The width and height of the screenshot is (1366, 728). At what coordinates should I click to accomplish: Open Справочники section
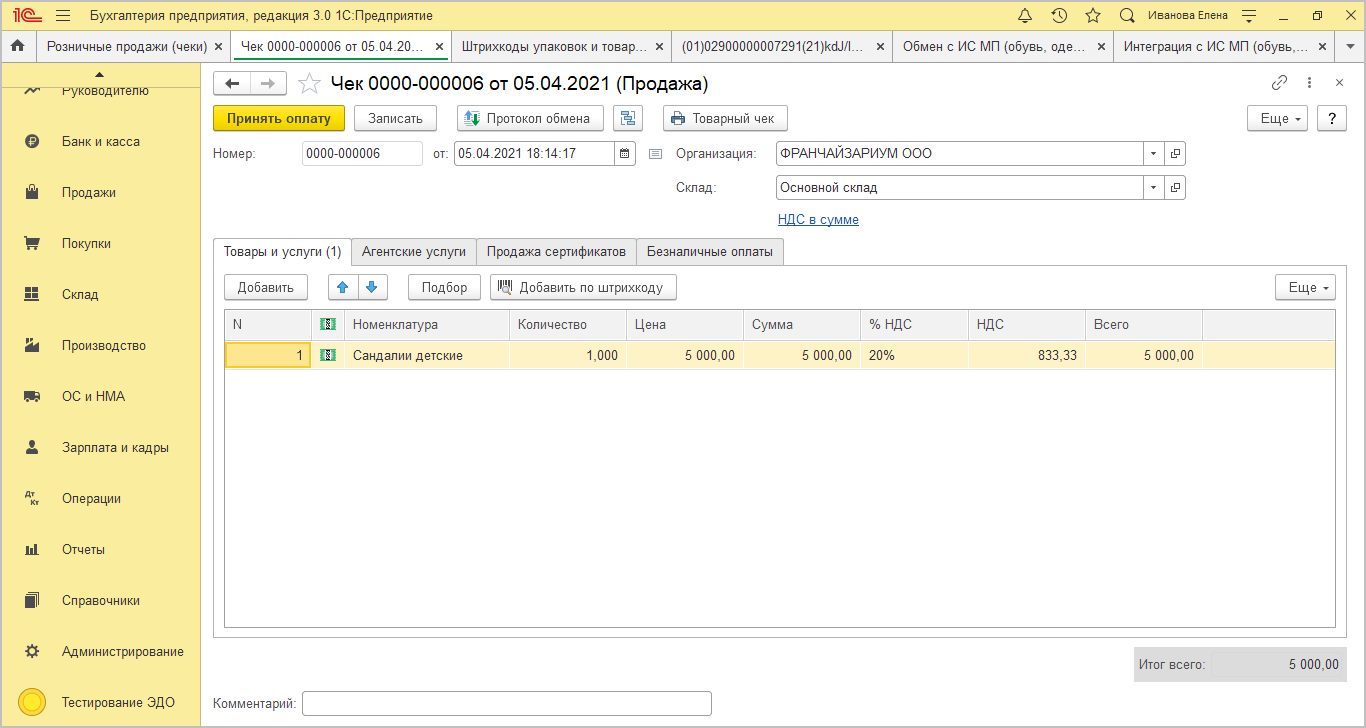point(100,601)
